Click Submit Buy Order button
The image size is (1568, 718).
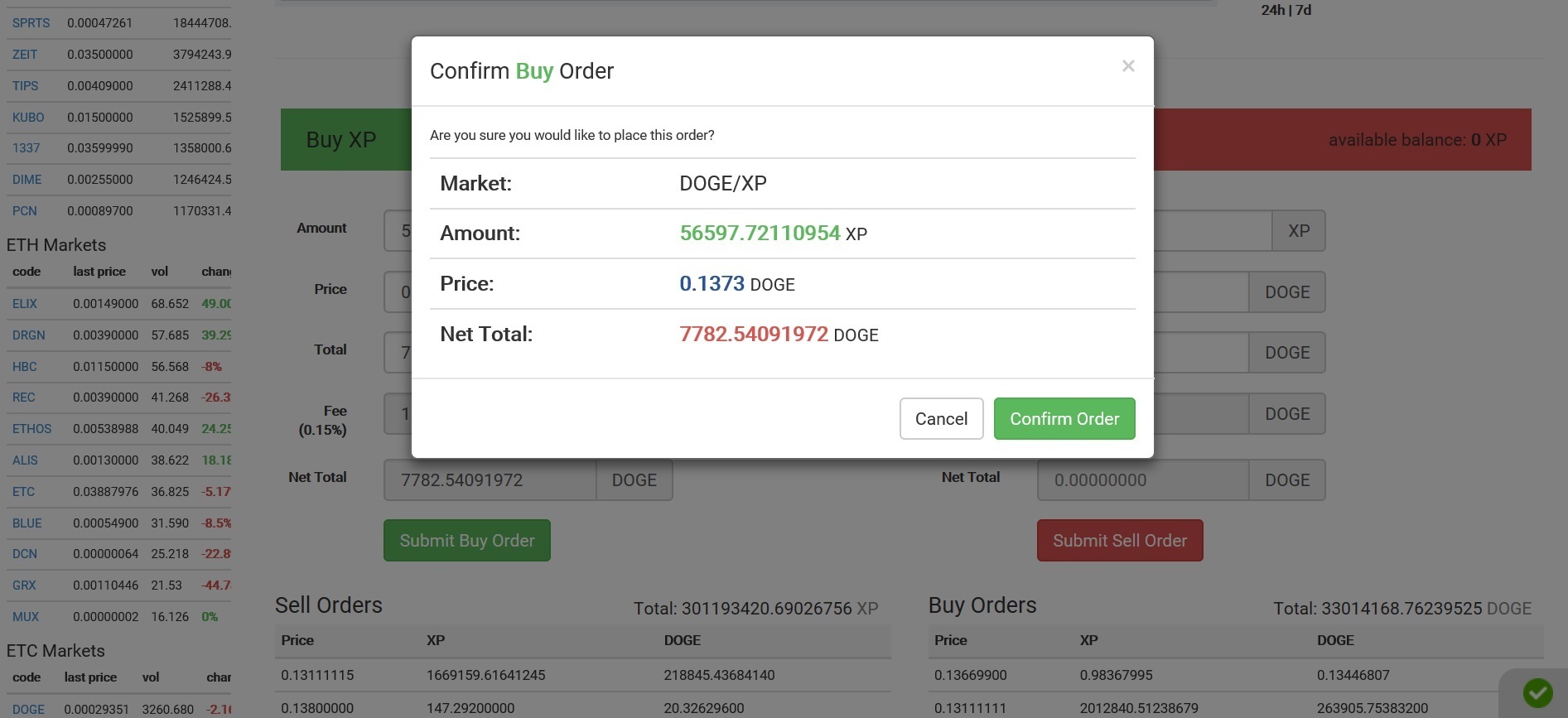tap(467, 541)
